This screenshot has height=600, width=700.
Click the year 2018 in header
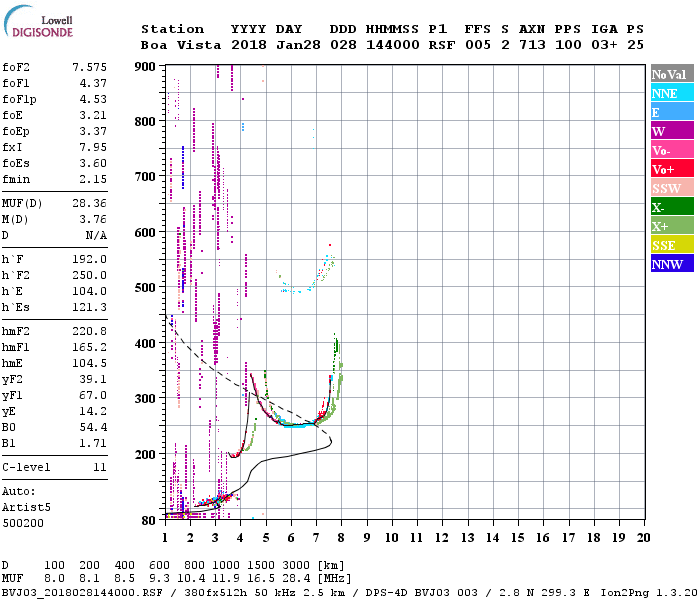click(x=249, y=45)
